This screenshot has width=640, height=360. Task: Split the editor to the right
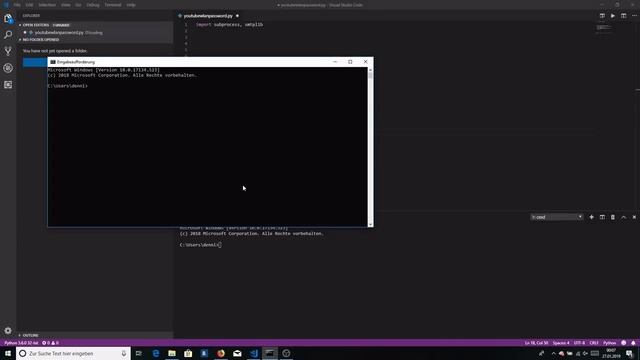623,16
